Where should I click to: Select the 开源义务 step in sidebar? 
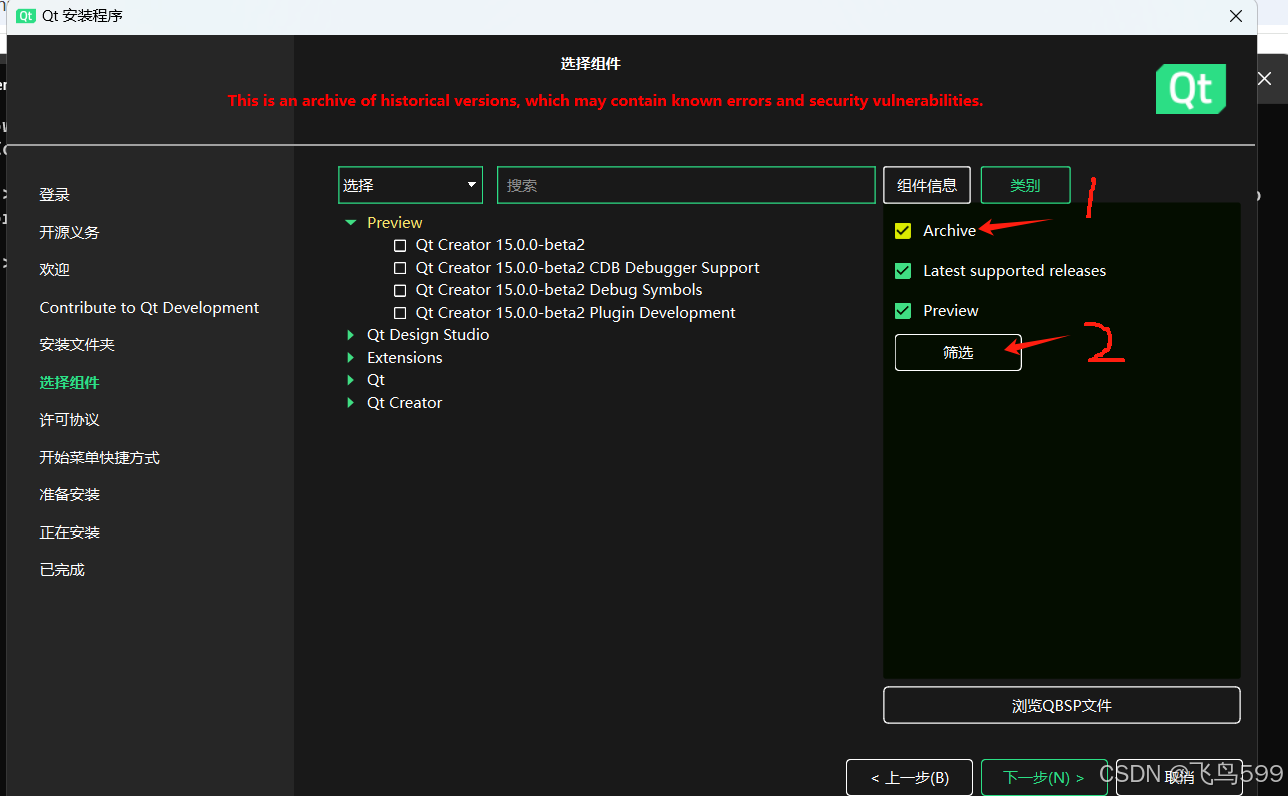(70, 232)
